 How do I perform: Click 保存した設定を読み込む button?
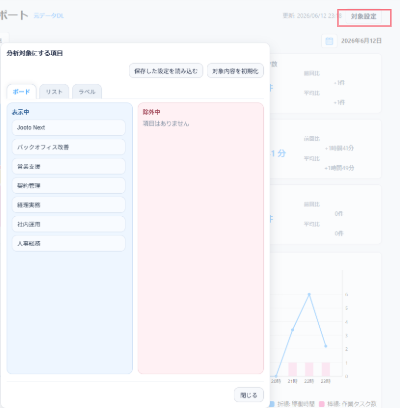point(166,71)
